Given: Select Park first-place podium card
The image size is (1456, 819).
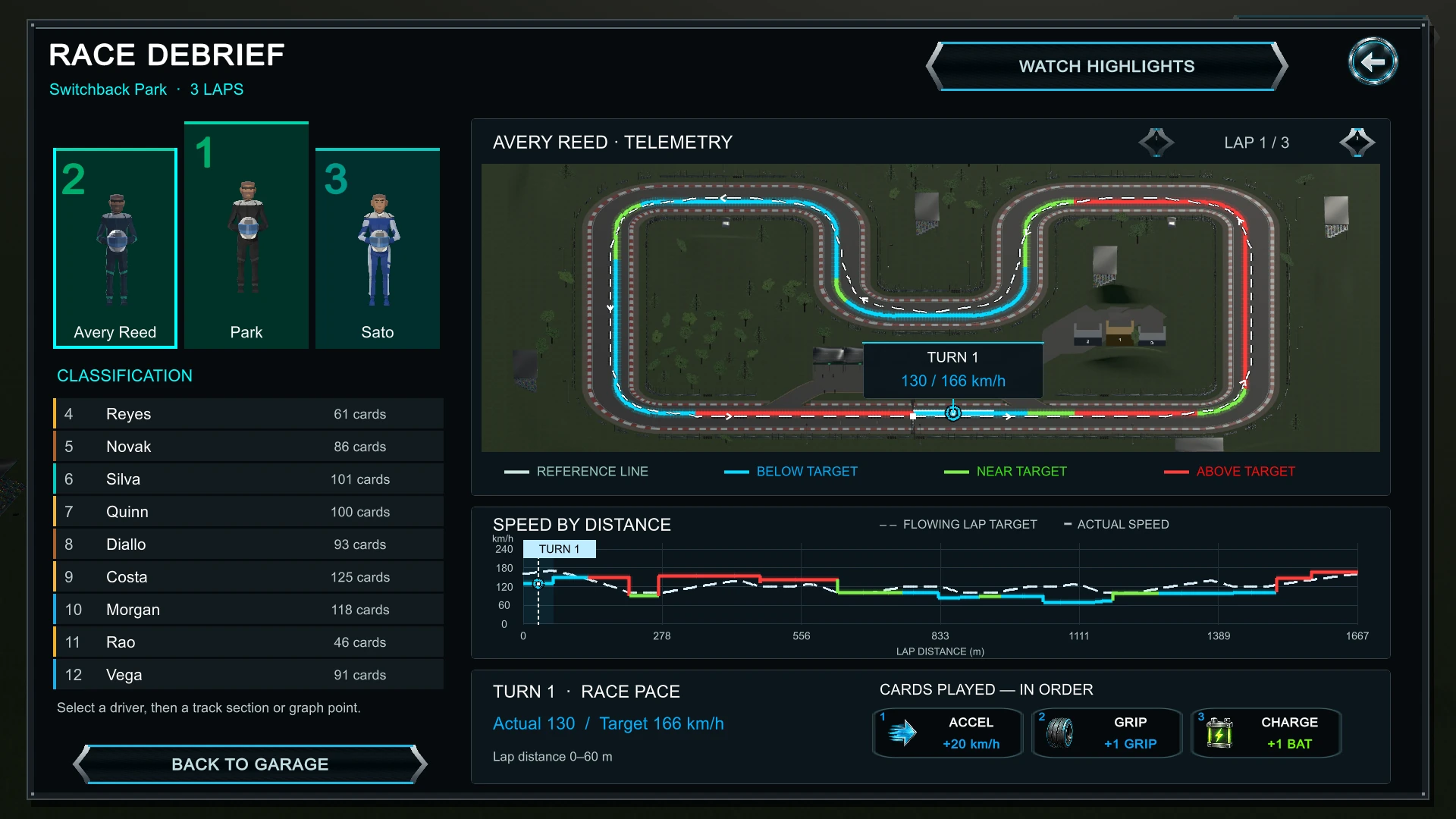Looking at the screenshot, I should click(246, 235).
